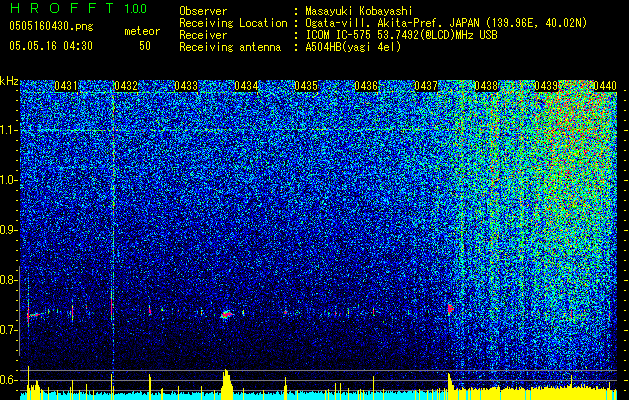Click the 0.6 kHz axis tick label
The image size is (629, 400).
[x=7, y=380]
